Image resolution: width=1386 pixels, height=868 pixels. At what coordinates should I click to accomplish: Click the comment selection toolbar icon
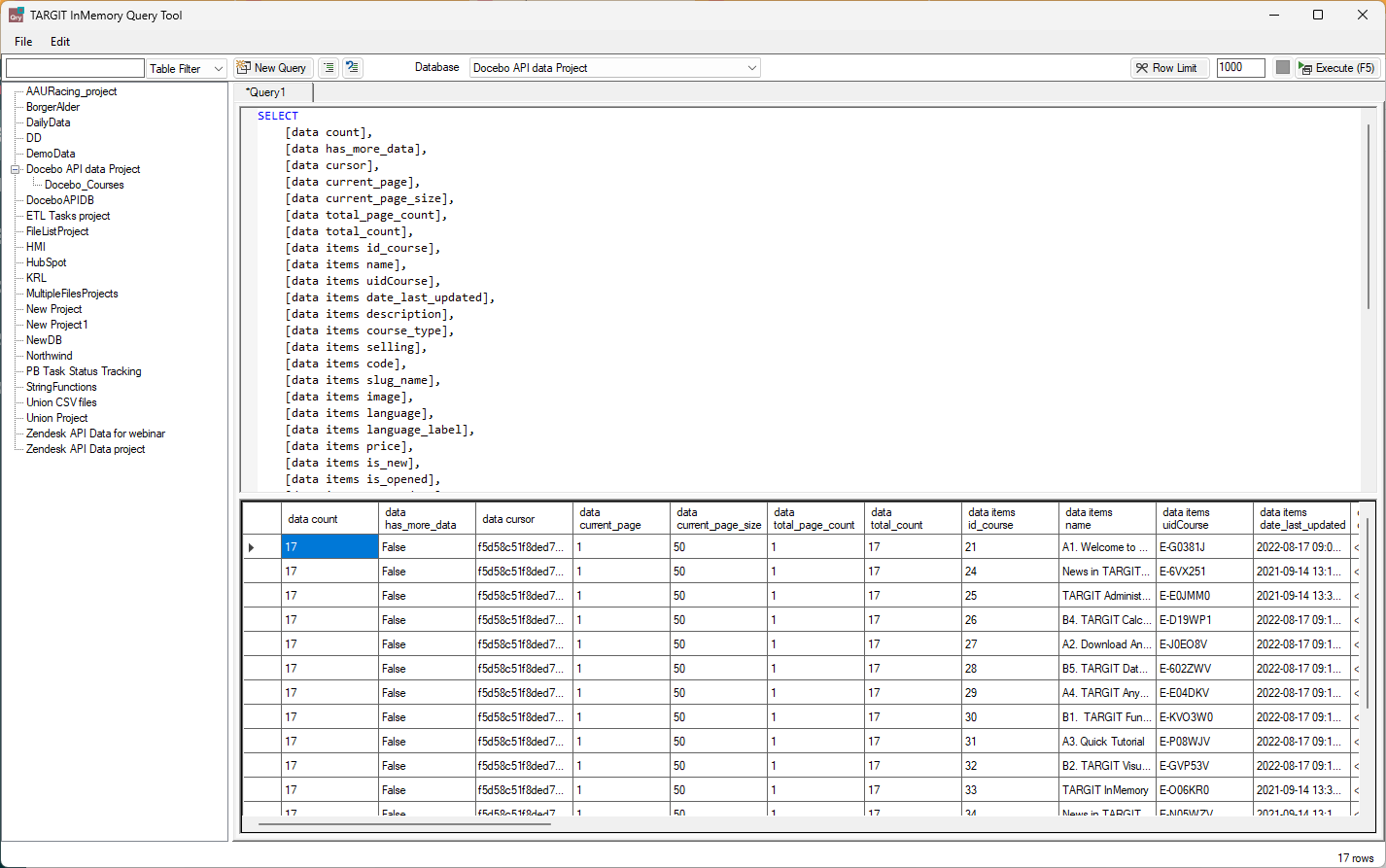click(x=353, y=68)
